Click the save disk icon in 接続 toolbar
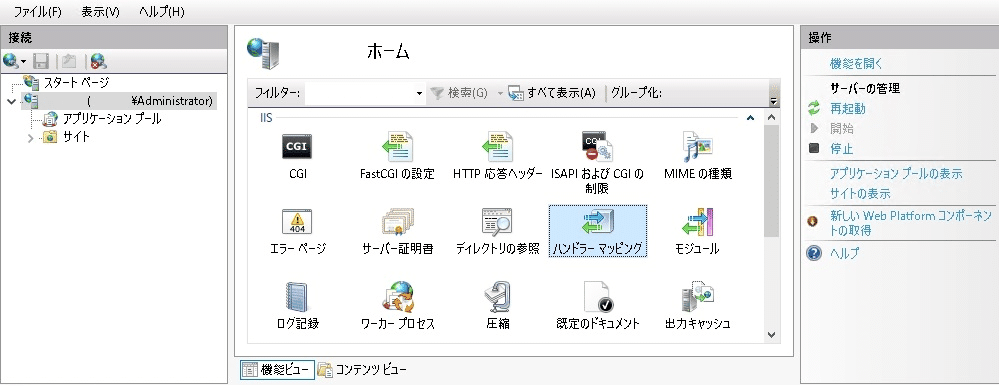Viewport: 999px width, 386px height. tap(41, 61)
